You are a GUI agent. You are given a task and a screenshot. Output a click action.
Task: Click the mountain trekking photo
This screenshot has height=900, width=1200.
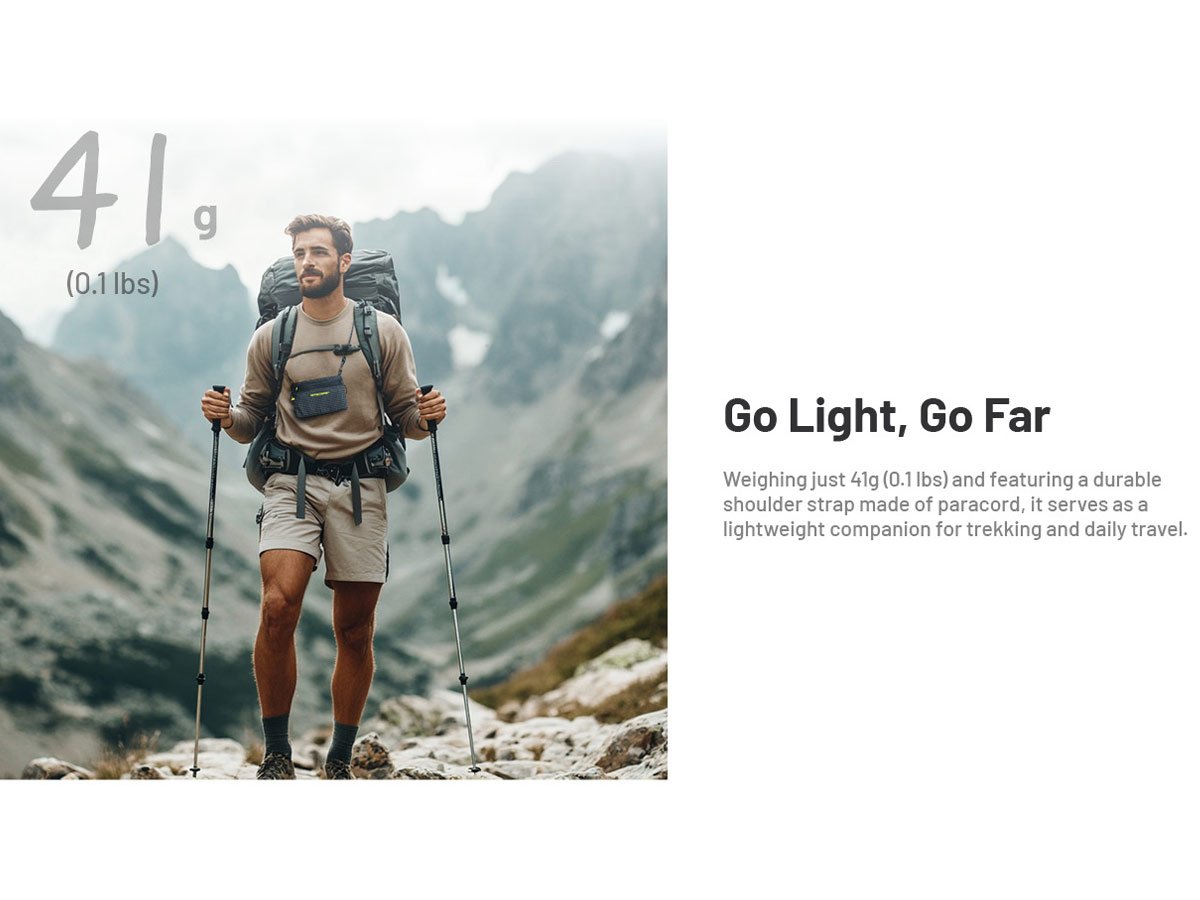pyautogui.click(x=333, y=450)
